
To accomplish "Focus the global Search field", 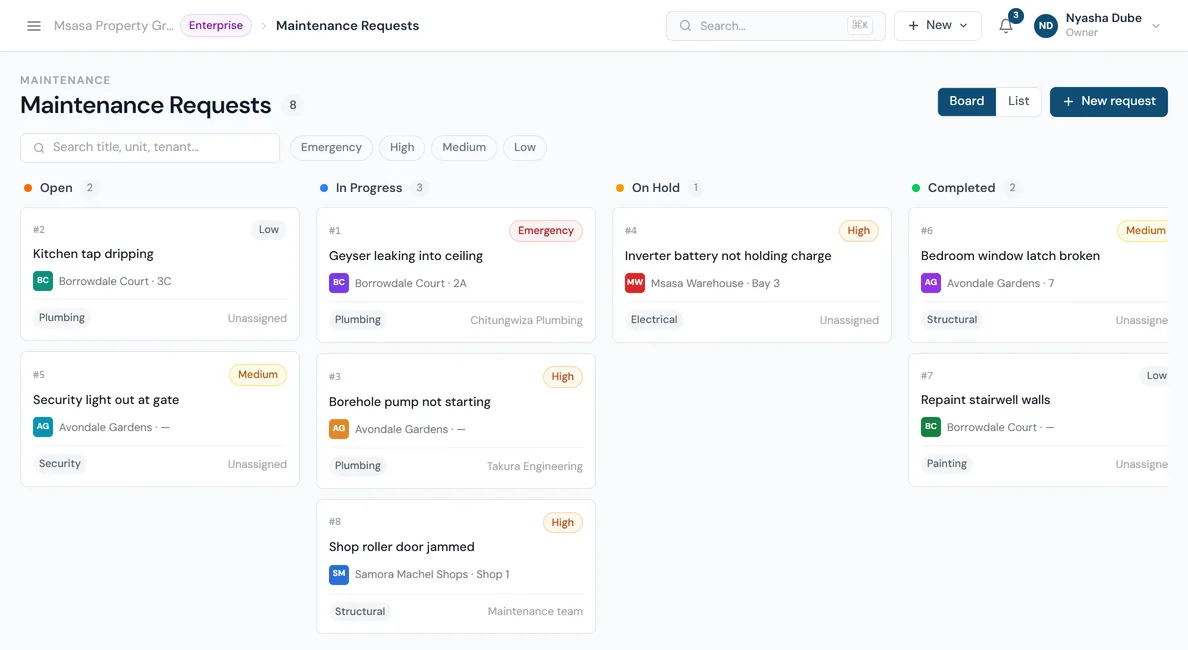I will pos(776,26).
